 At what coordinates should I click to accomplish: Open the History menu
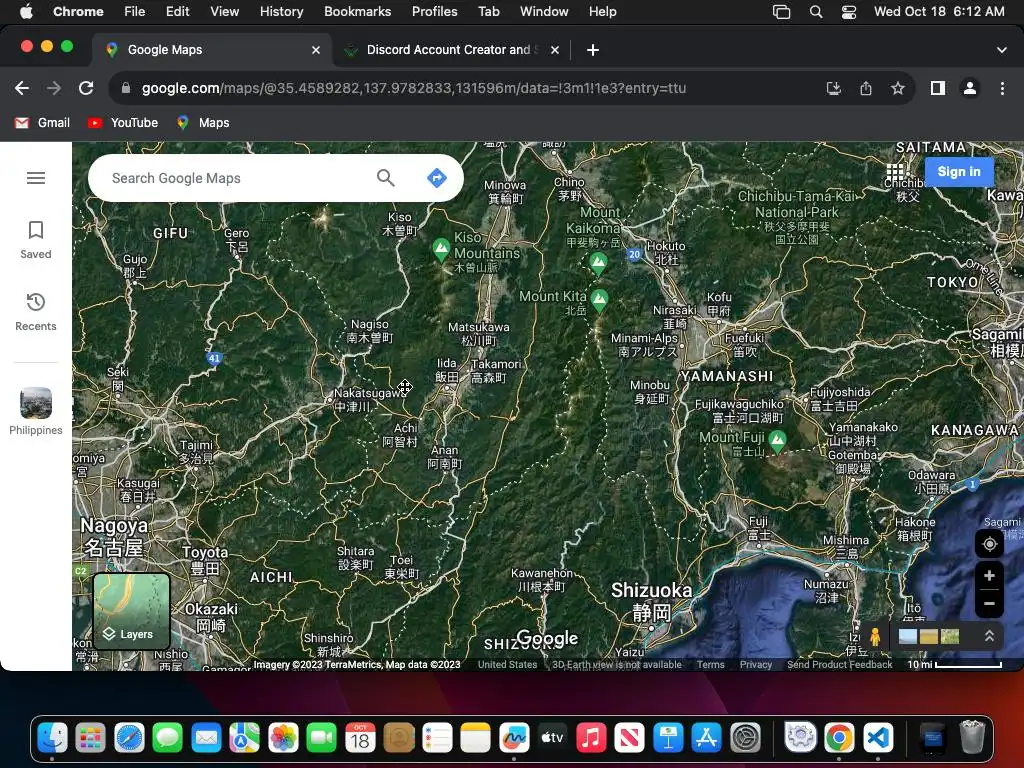click(281, 11)
